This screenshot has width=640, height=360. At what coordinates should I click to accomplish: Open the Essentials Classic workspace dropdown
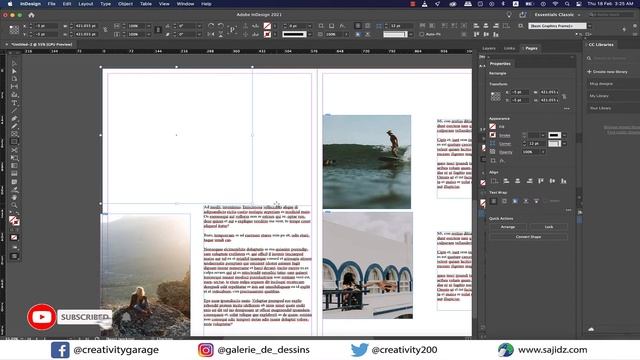tap(556, 15)
